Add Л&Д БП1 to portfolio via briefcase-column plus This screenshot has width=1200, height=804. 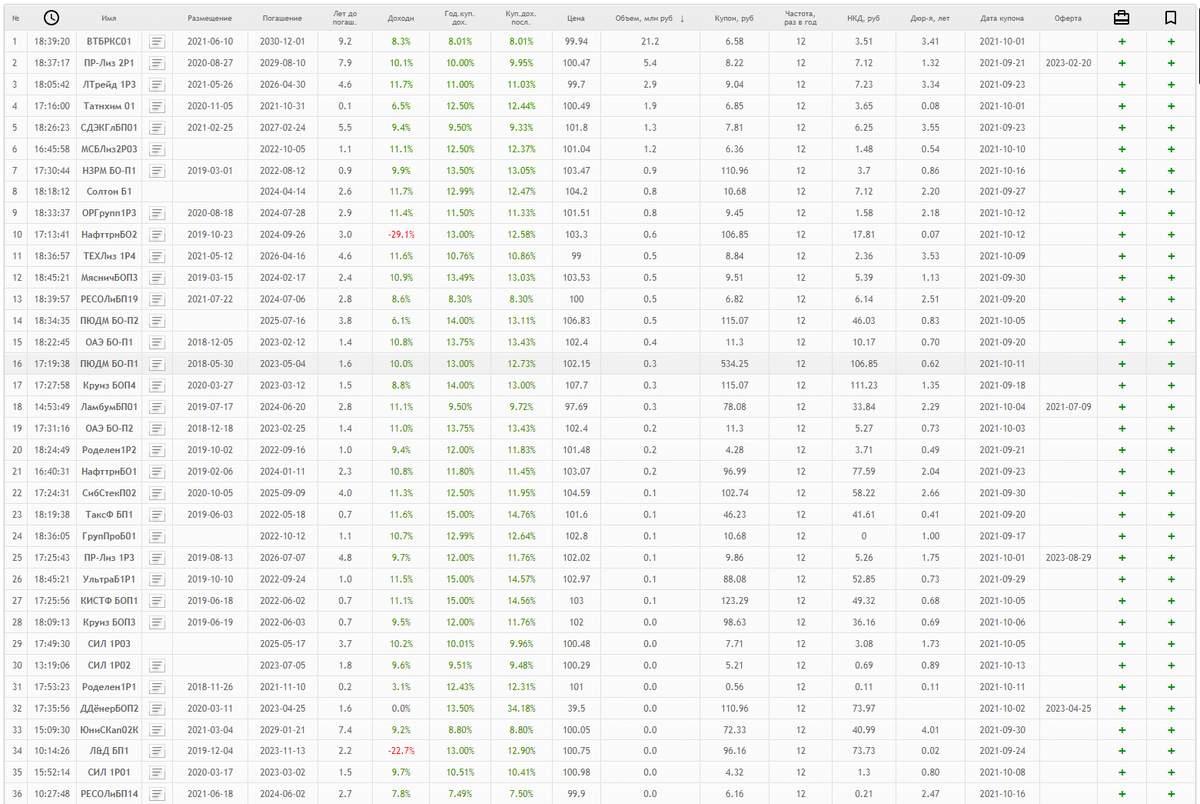coord(1122,749)
